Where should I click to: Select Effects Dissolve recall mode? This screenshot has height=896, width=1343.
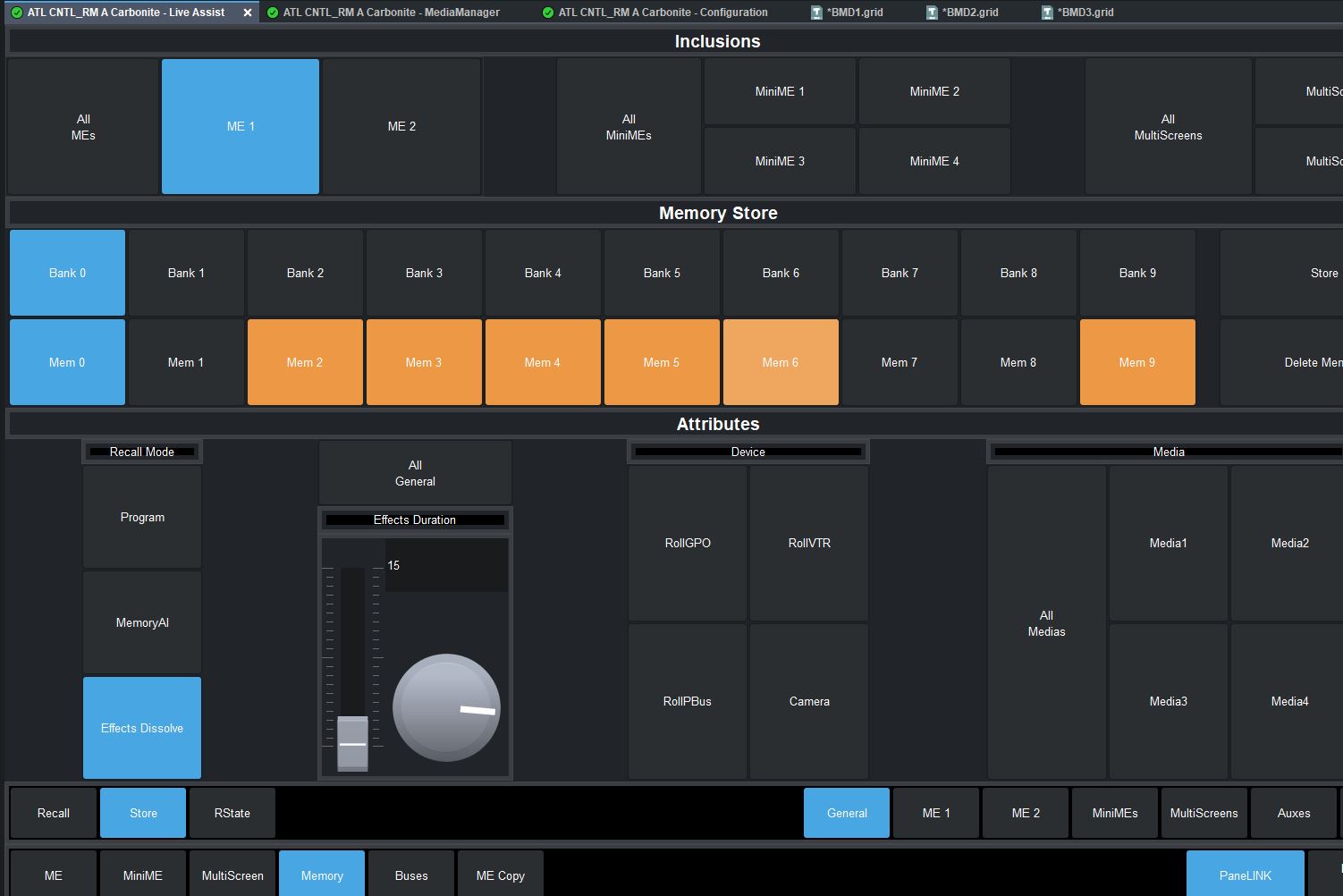[x=142, y=728]
